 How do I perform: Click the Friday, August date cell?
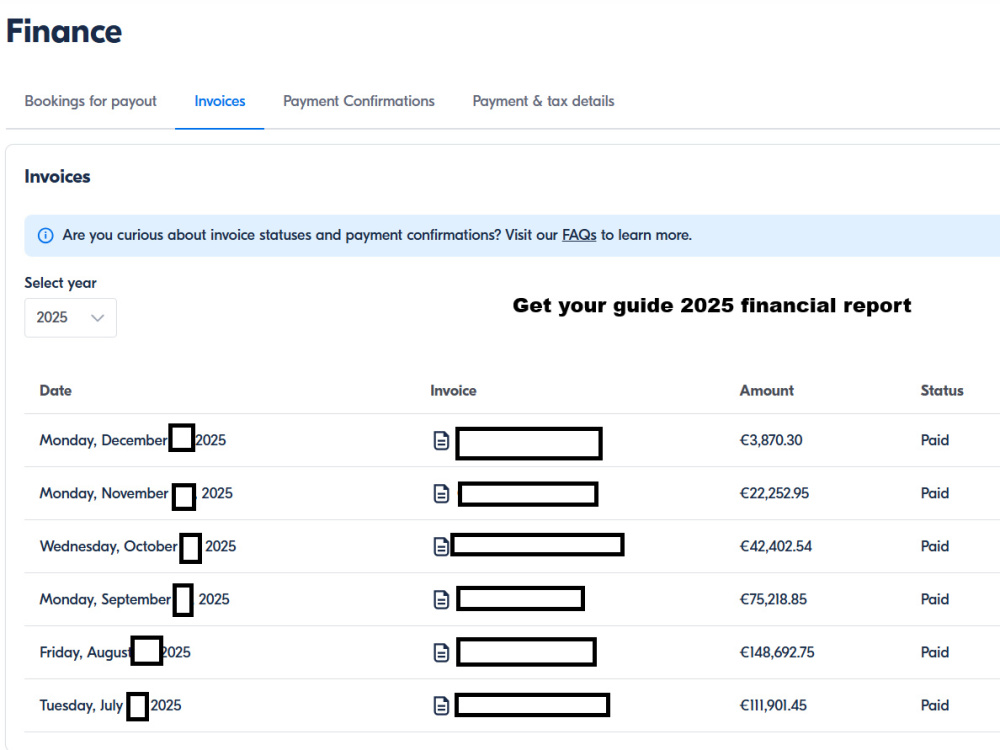pos(115,652)
